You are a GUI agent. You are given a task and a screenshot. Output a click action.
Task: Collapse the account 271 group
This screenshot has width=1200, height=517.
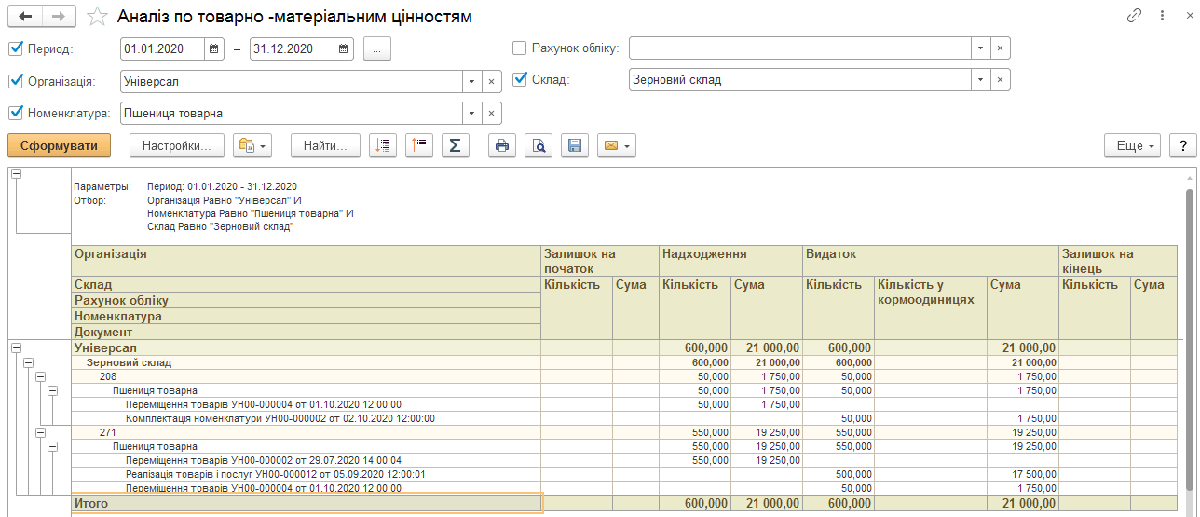click(x=40, y=432)
